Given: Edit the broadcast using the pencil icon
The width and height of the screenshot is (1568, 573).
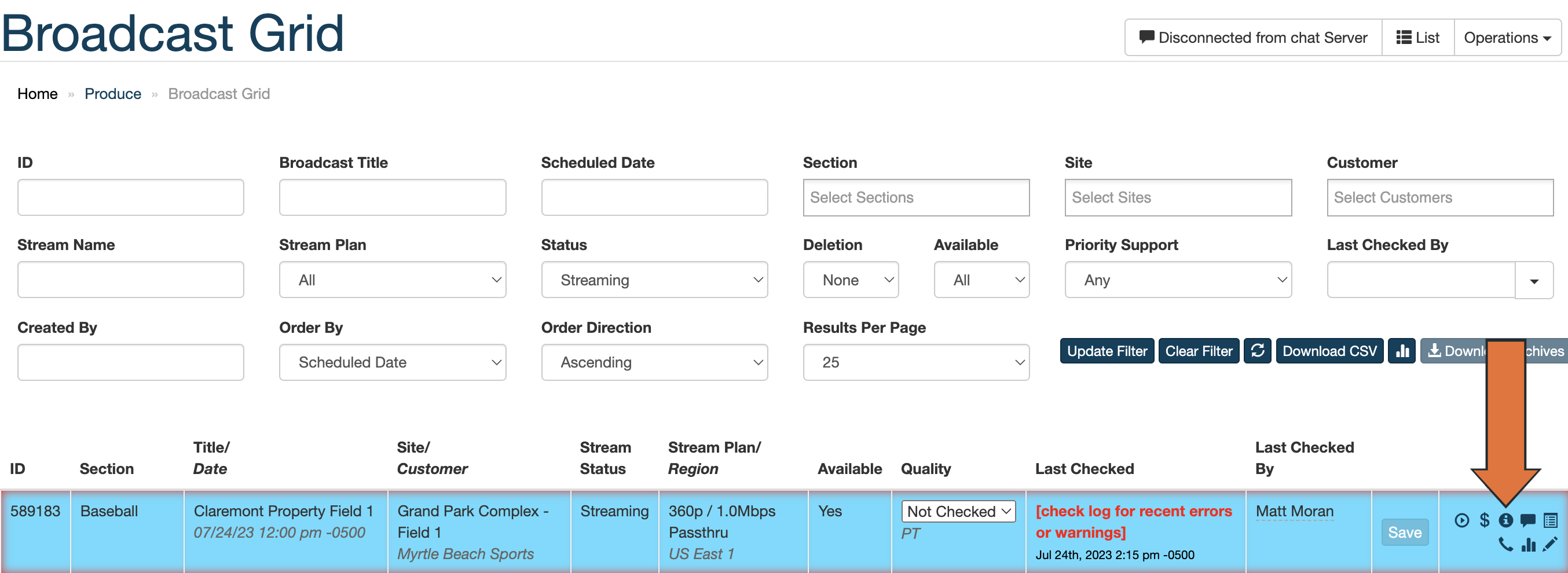Looking at the screenshot, I should click(x=1551, y=545).
